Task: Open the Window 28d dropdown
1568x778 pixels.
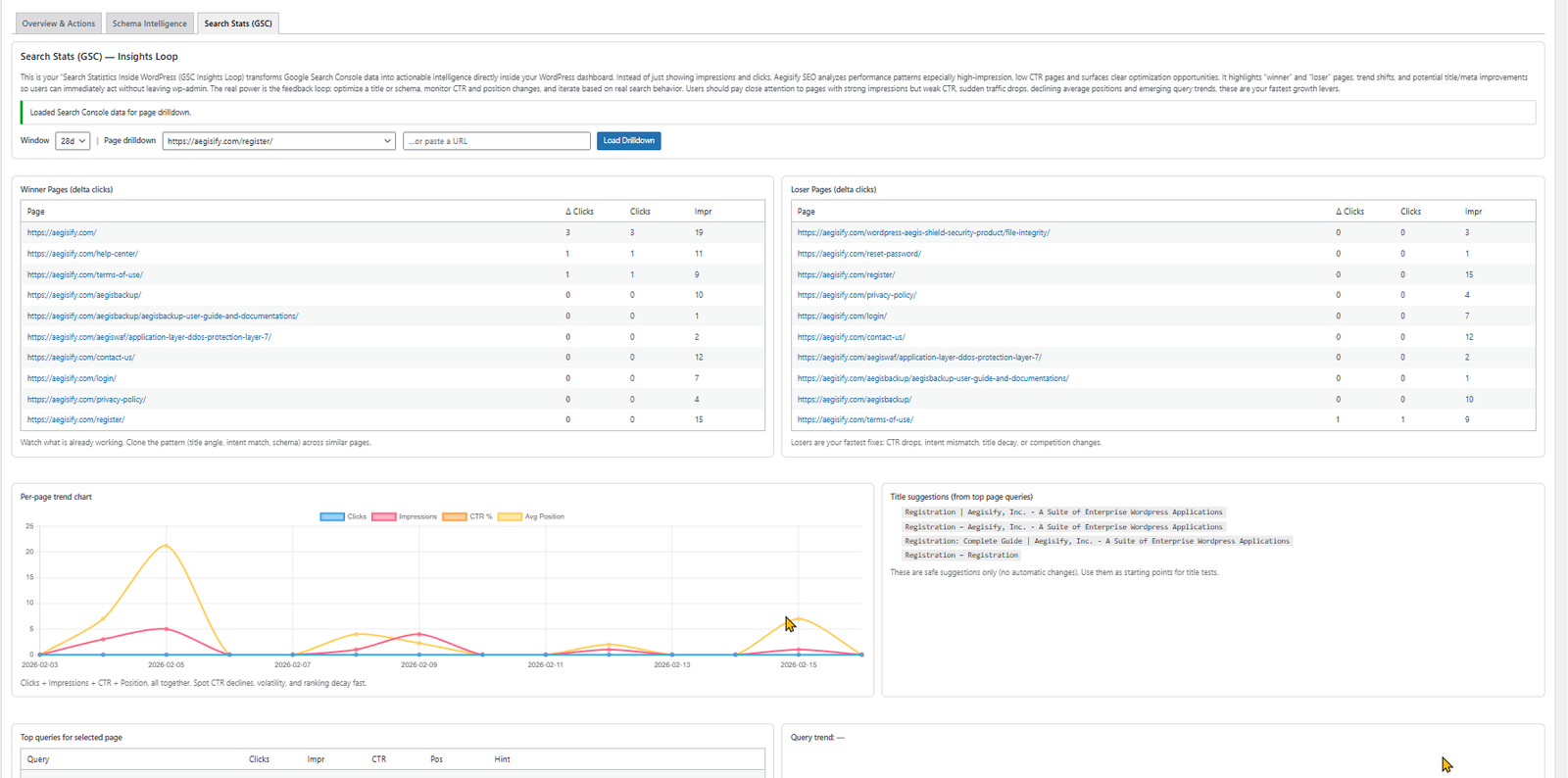Action: [73, 141]
